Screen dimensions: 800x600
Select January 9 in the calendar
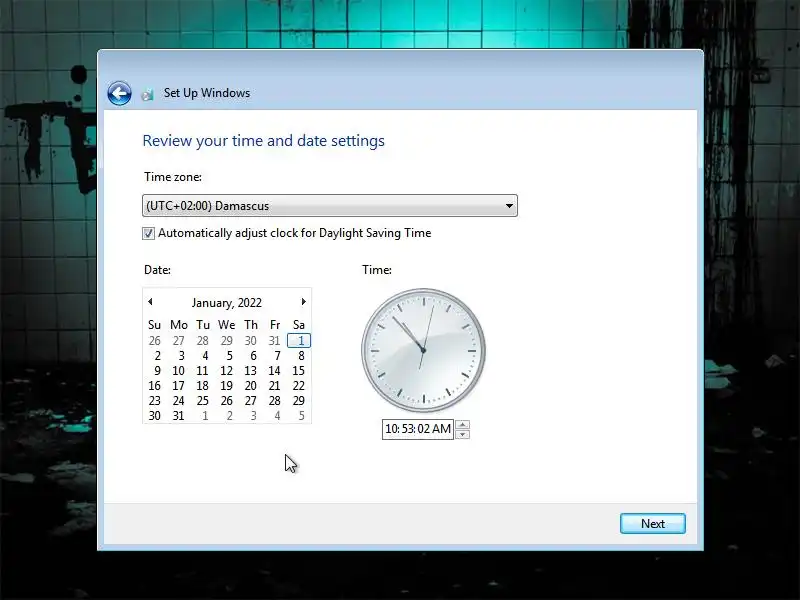157,371
